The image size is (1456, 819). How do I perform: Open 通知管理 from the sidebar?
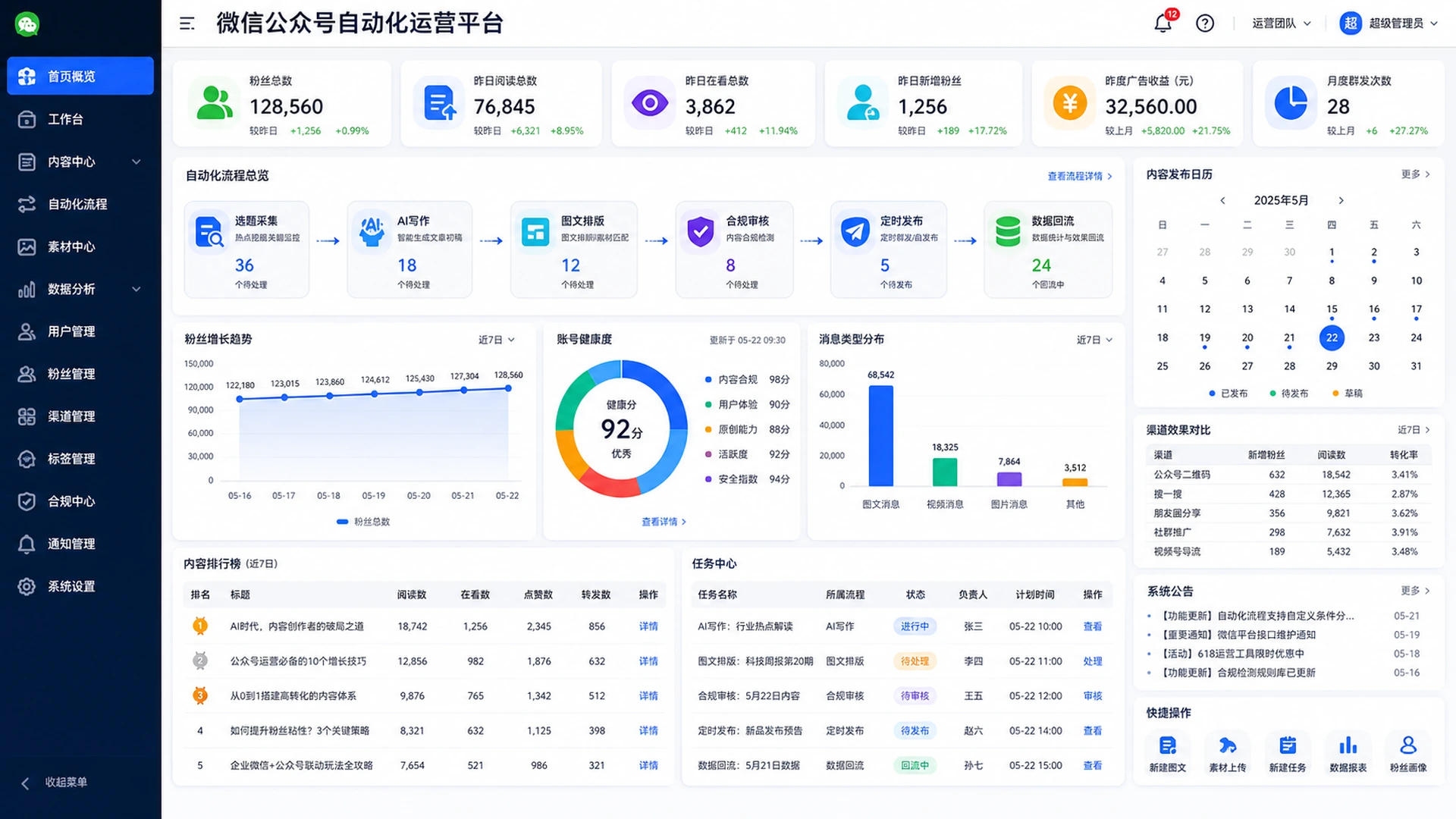(x=80, y=544)
